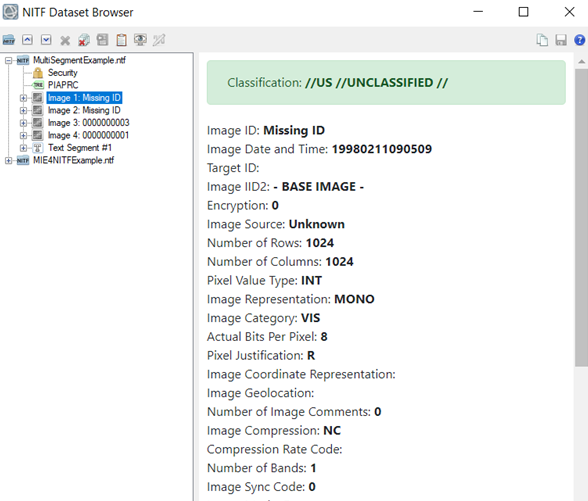Click the vertical scrollbar thumb

coord(581,218)
